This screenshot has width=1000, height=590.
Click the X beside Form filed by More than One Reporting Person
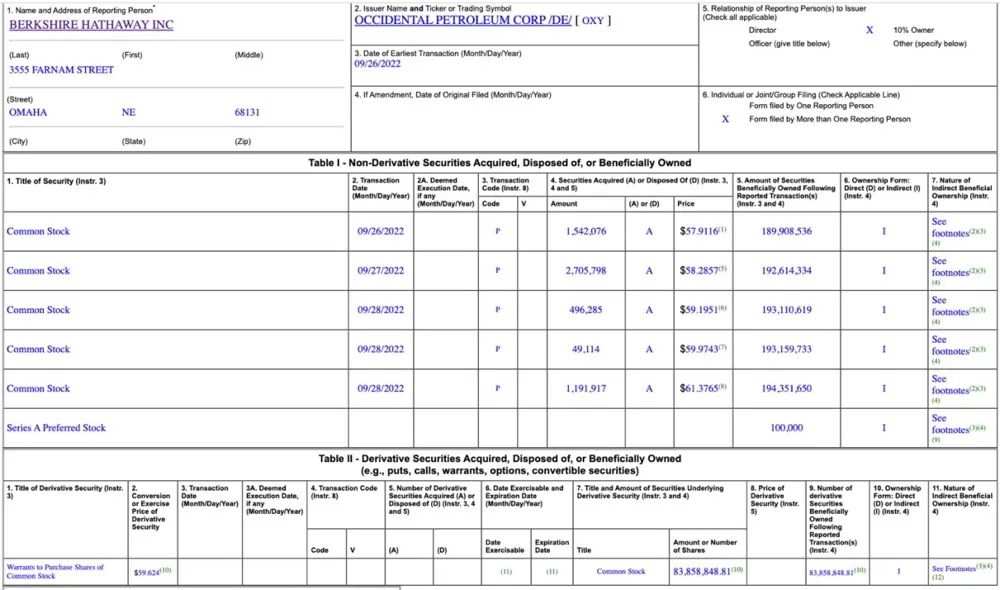tap(725, 119)
